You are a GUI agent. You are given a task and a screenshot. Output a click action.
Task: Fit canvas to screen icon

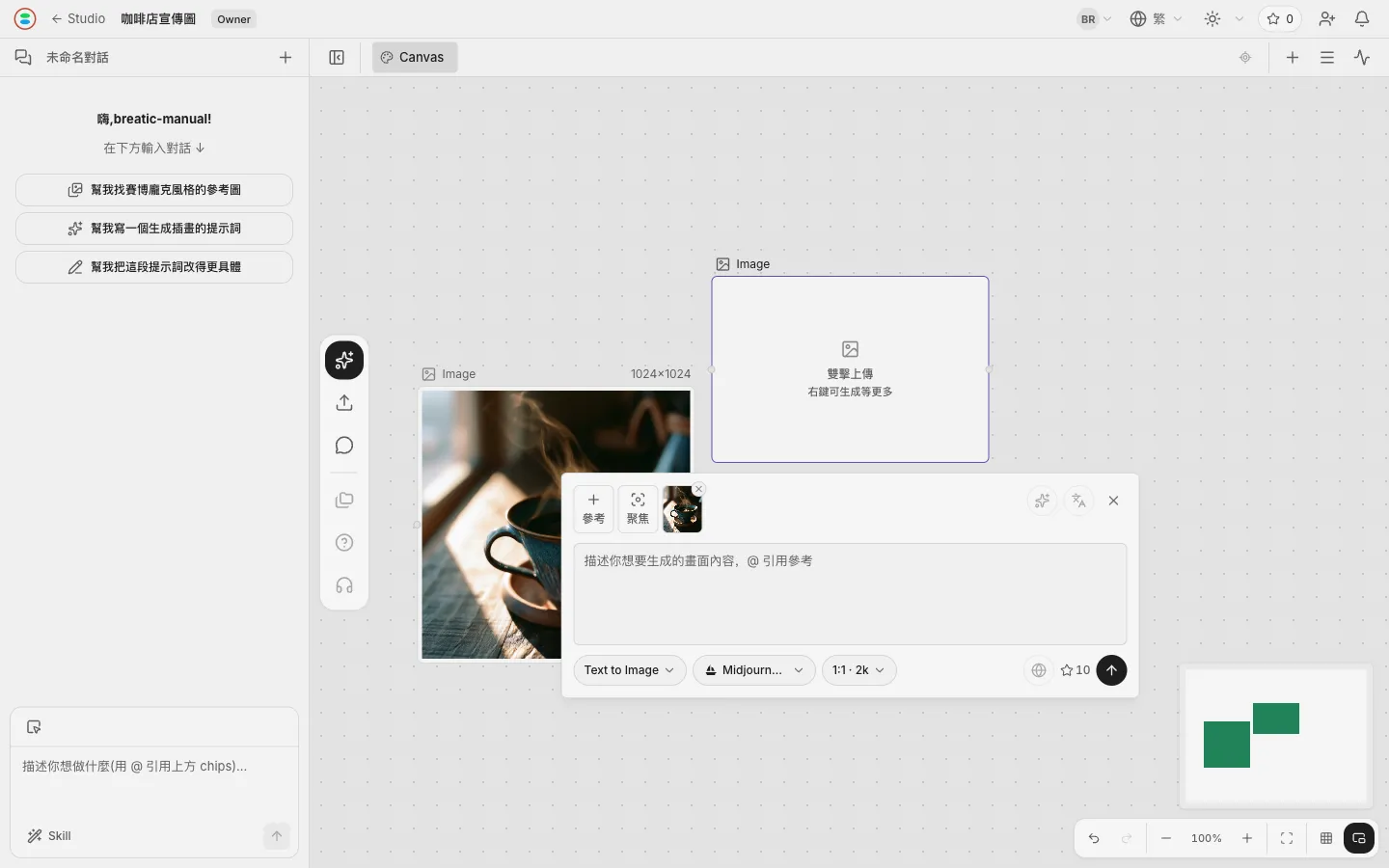[x=1287, y=838]
